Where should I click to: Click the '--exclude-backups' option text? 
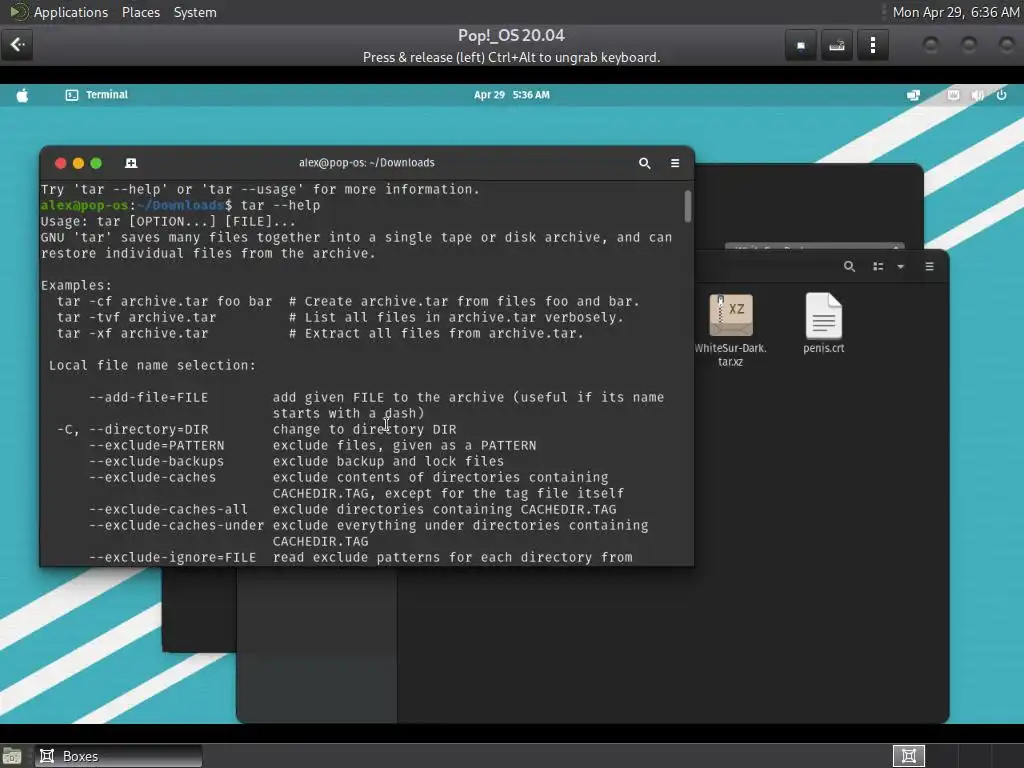point(156,461)
